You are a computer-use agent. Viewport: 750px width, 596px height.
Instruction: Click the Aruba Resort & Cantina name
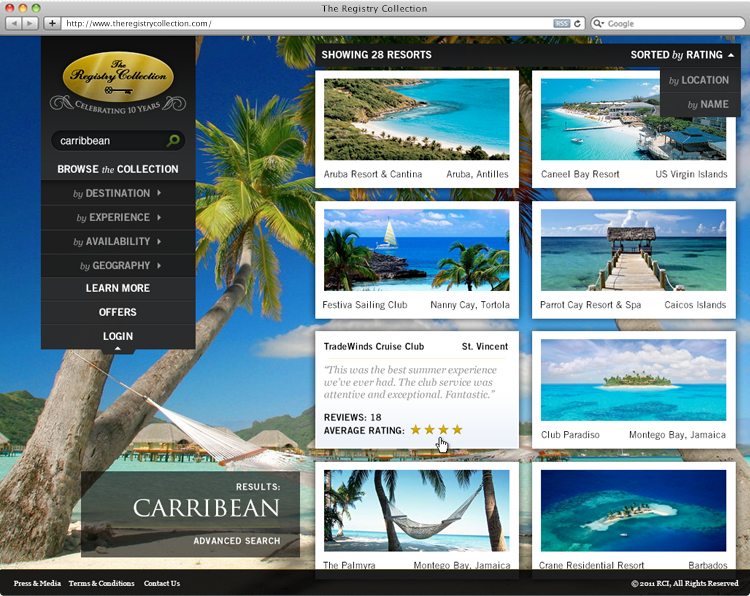373,174
